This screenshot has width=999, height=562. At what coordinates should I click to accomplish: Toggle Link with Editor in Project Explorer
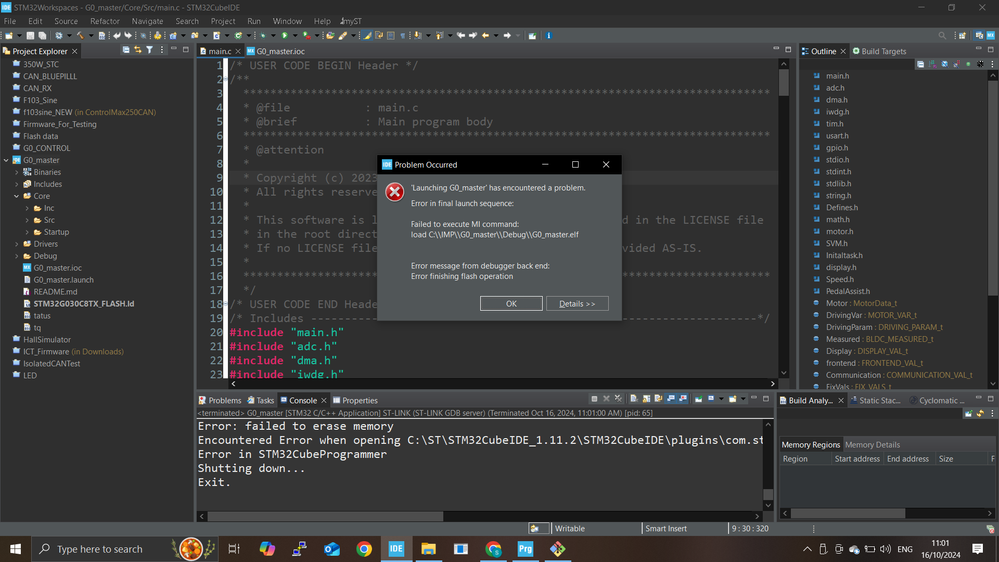point(137,50)
